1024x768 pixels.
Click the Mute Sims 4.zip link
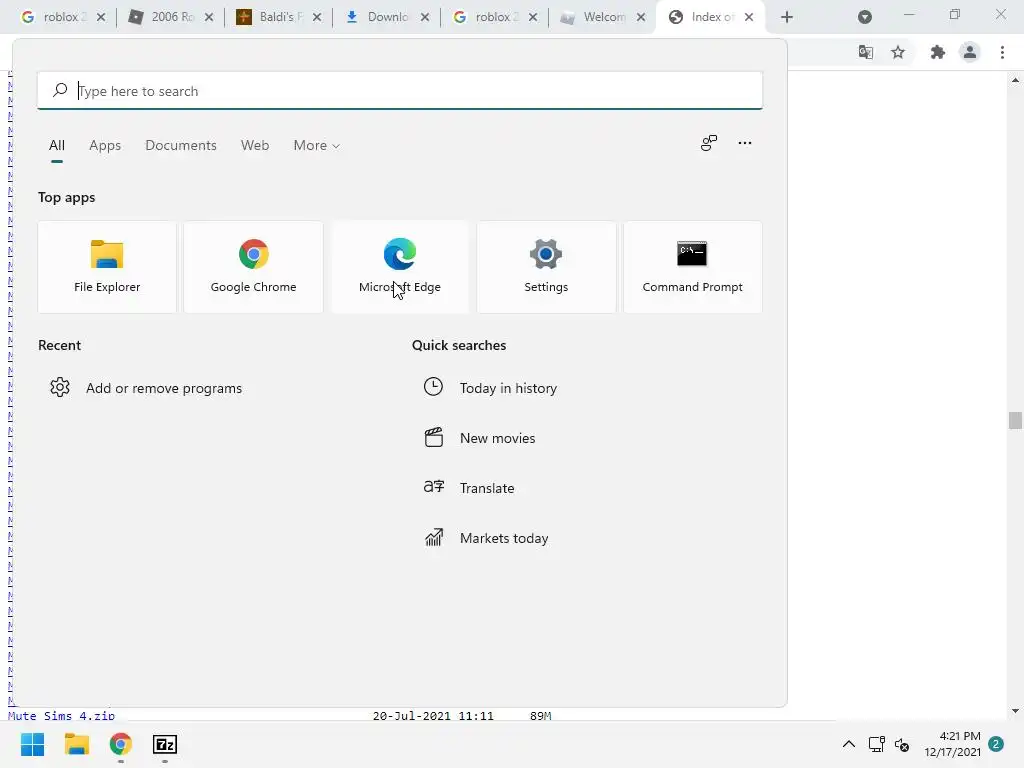(x=61, y=716)
